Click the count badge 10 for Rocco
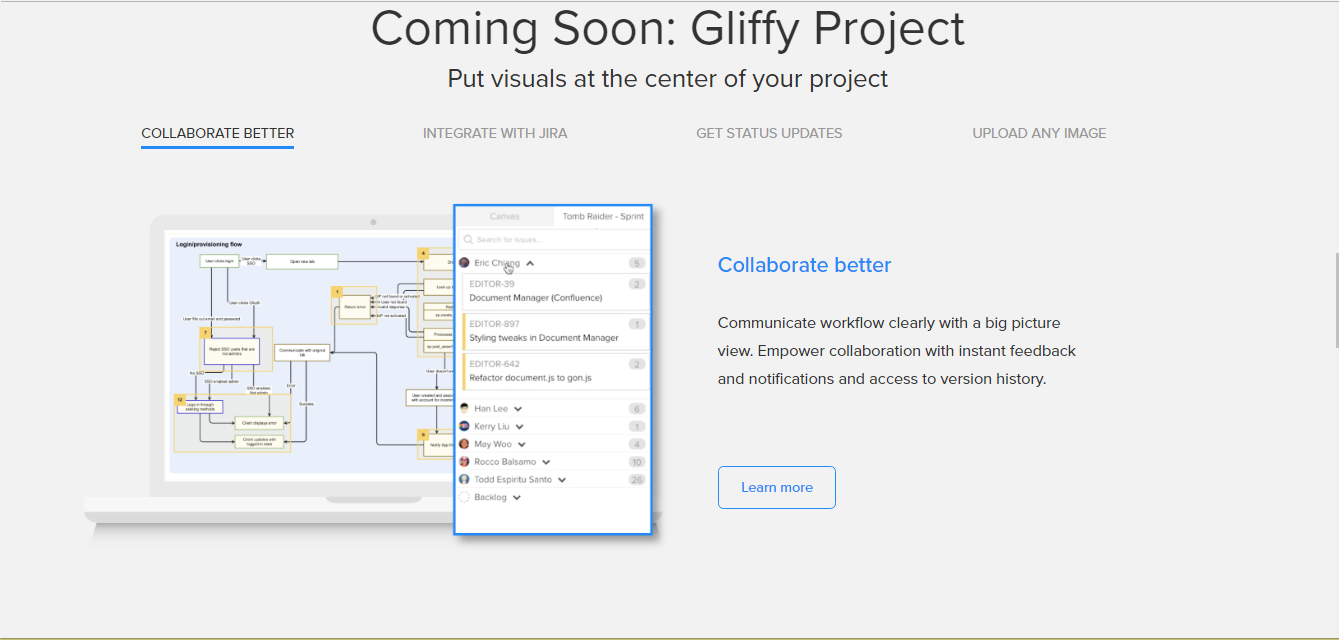 (636, 462)
